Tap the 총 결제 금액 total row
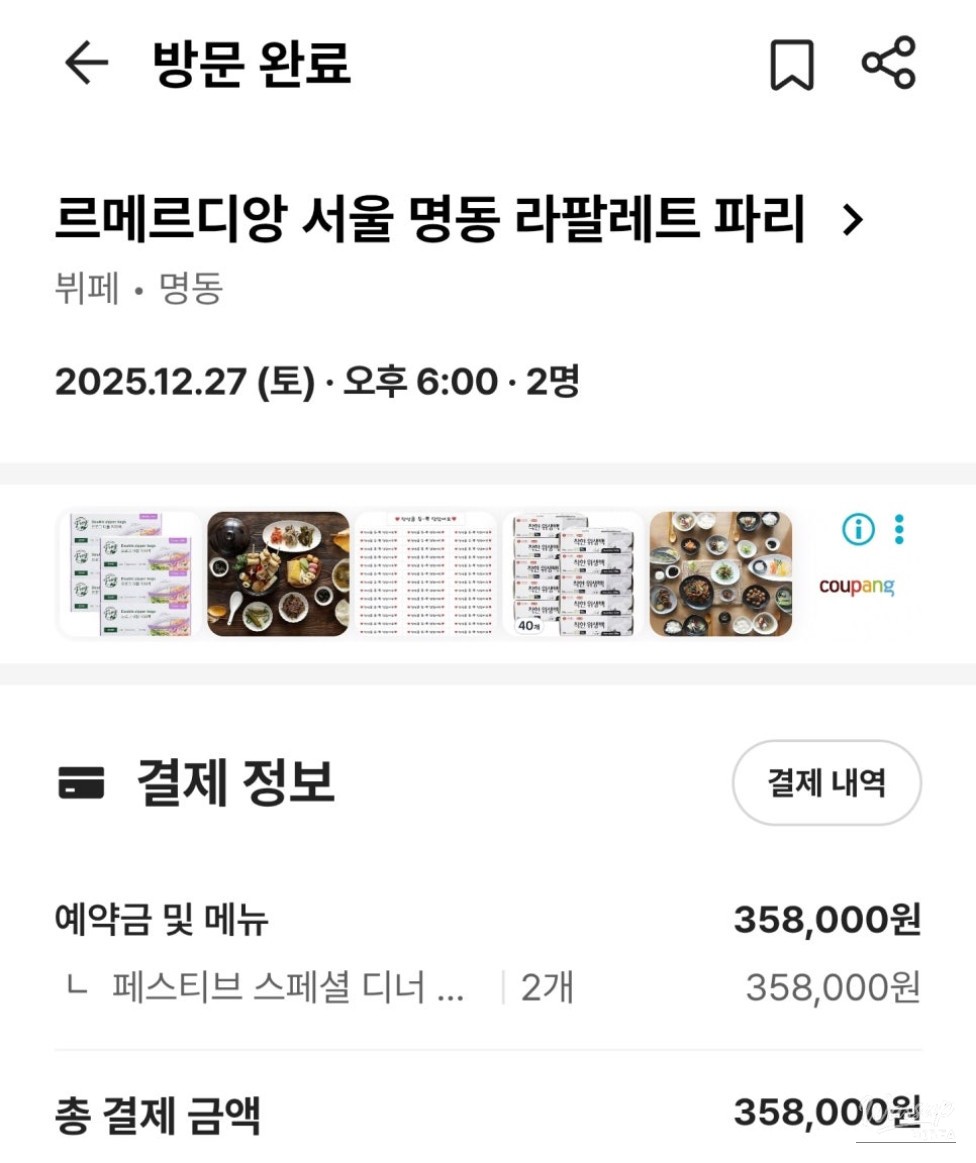The width and height of the screenshot is (976, 1163). (157, 1114)
